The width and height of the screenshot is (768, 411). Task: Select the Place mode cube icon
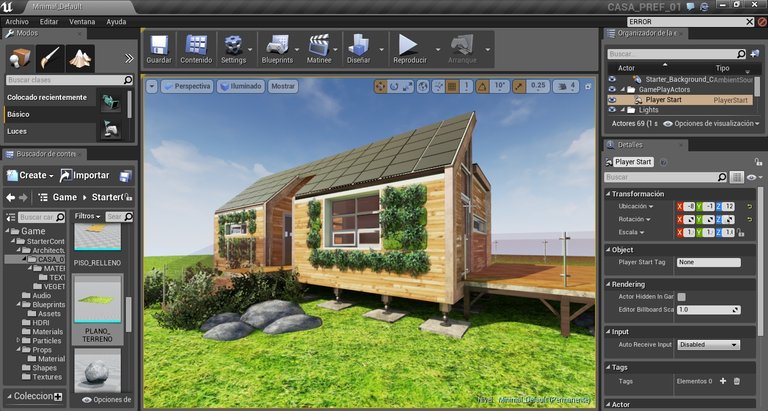tap(20, 58)
